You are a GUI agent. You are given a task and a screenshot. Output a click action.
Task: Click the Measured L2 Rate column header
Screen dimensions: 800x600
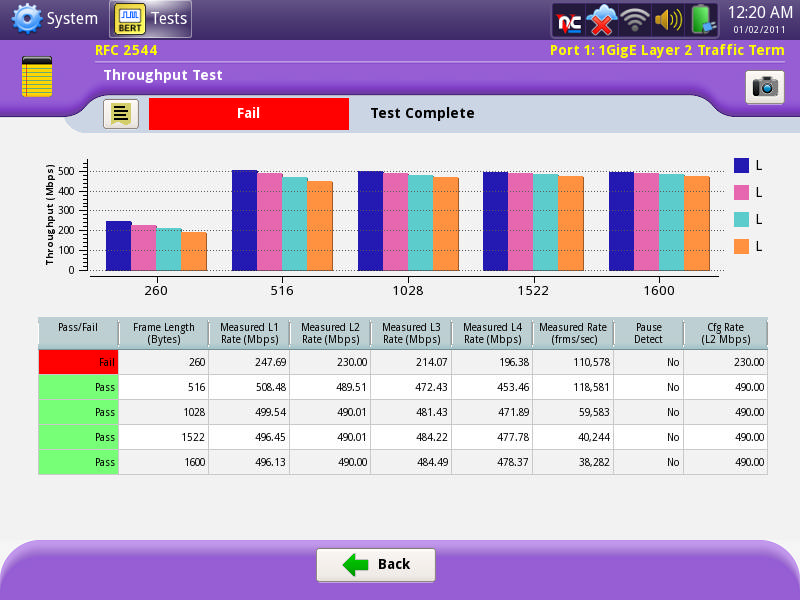coord(329,333)
